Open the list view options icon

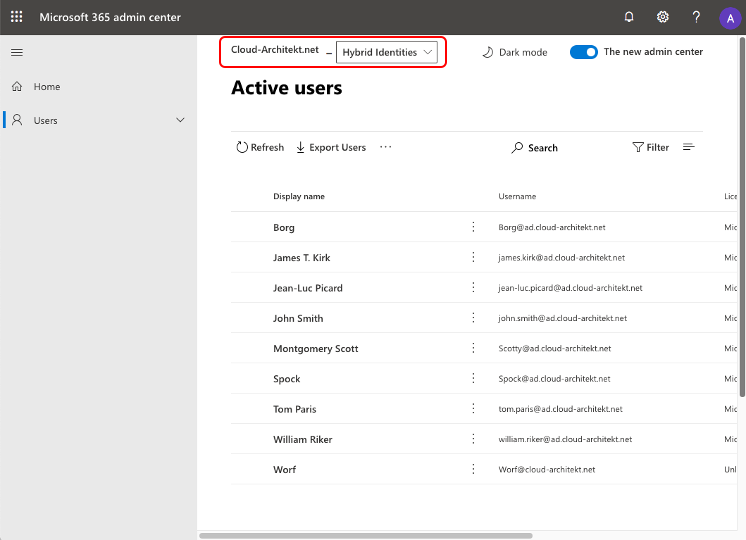click(x=688, y=147)
